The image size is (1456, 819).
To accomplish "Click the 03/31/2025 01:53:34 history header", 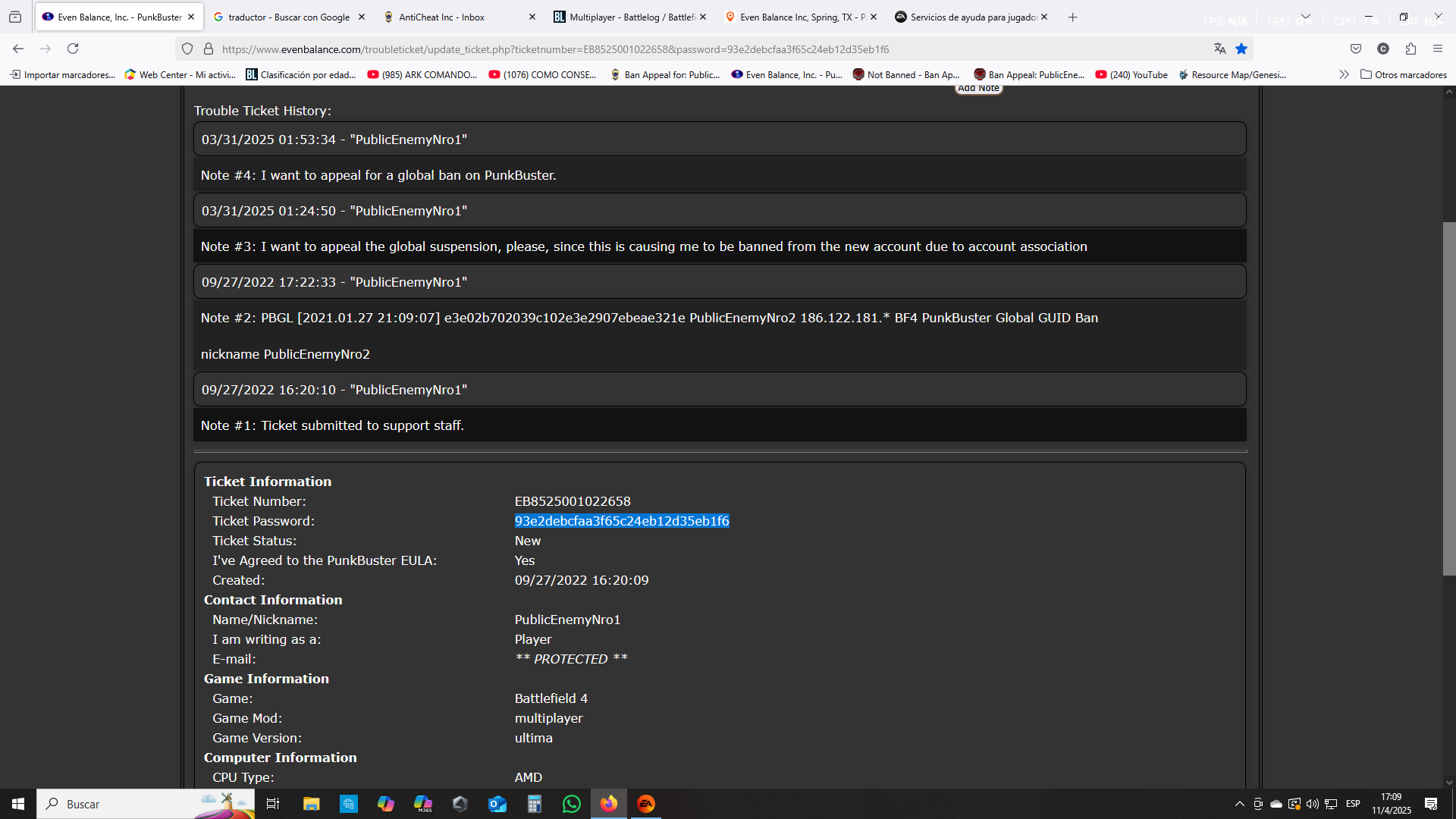I will (x=720, y=140).
